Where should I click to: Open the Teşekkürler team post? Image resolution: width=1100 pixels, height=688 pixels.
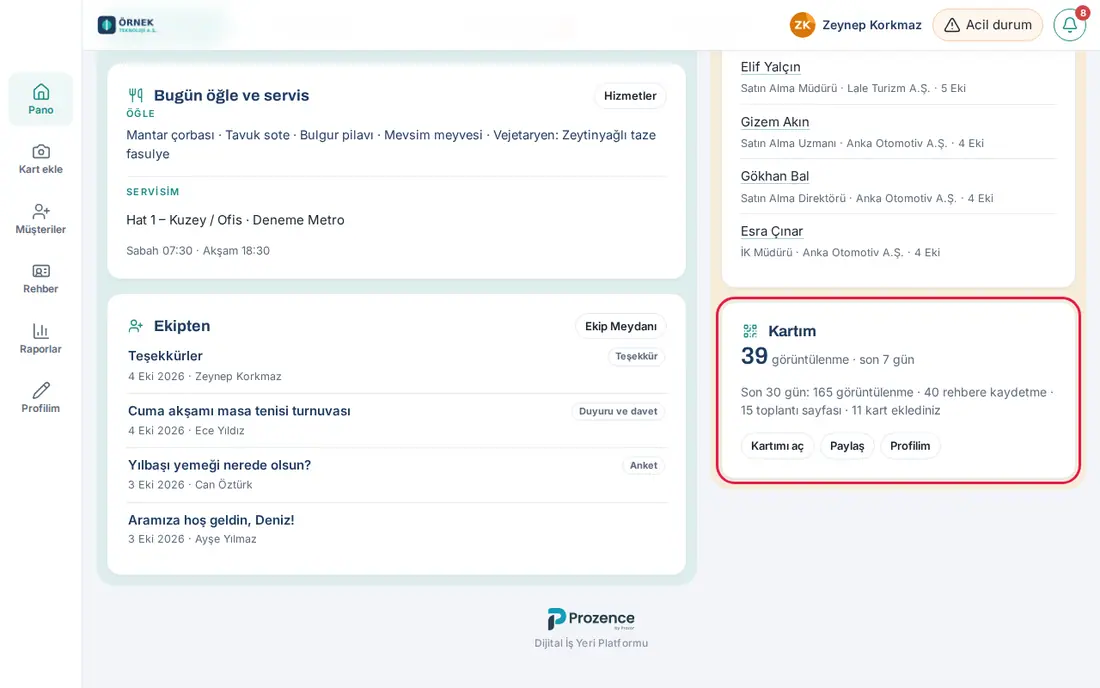coord(165,356)
